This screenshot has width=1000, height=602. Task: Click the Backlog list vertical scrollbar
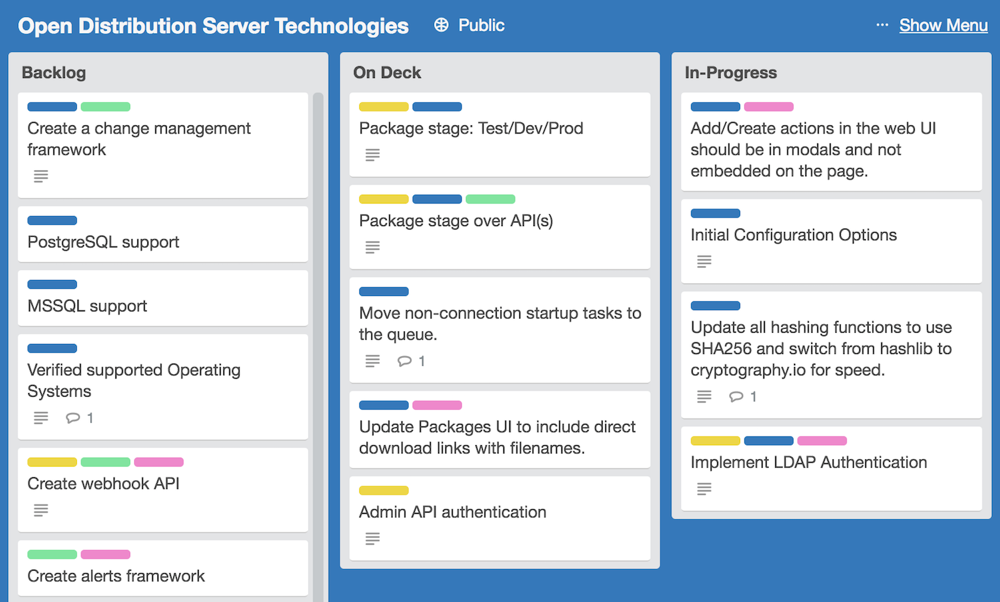coord(318,300)
